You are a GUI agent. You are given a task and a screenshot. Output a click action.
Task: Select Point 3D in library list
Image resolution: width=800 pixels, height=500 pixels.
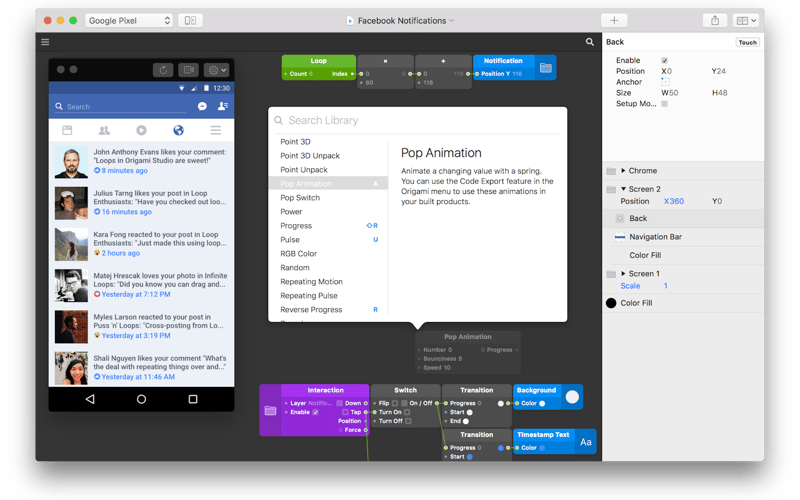pos(329,142)
